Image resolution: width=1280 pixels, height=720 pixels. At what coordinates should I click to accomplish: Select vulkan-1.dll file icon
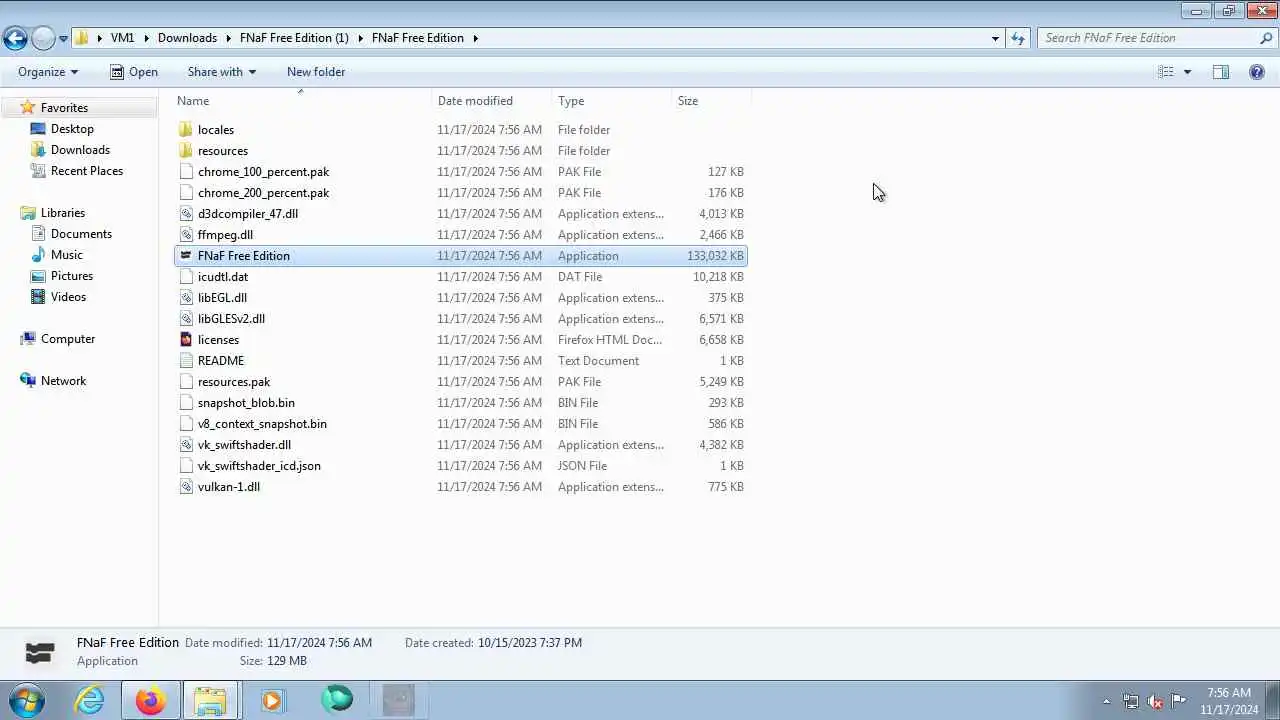point(186,487)
